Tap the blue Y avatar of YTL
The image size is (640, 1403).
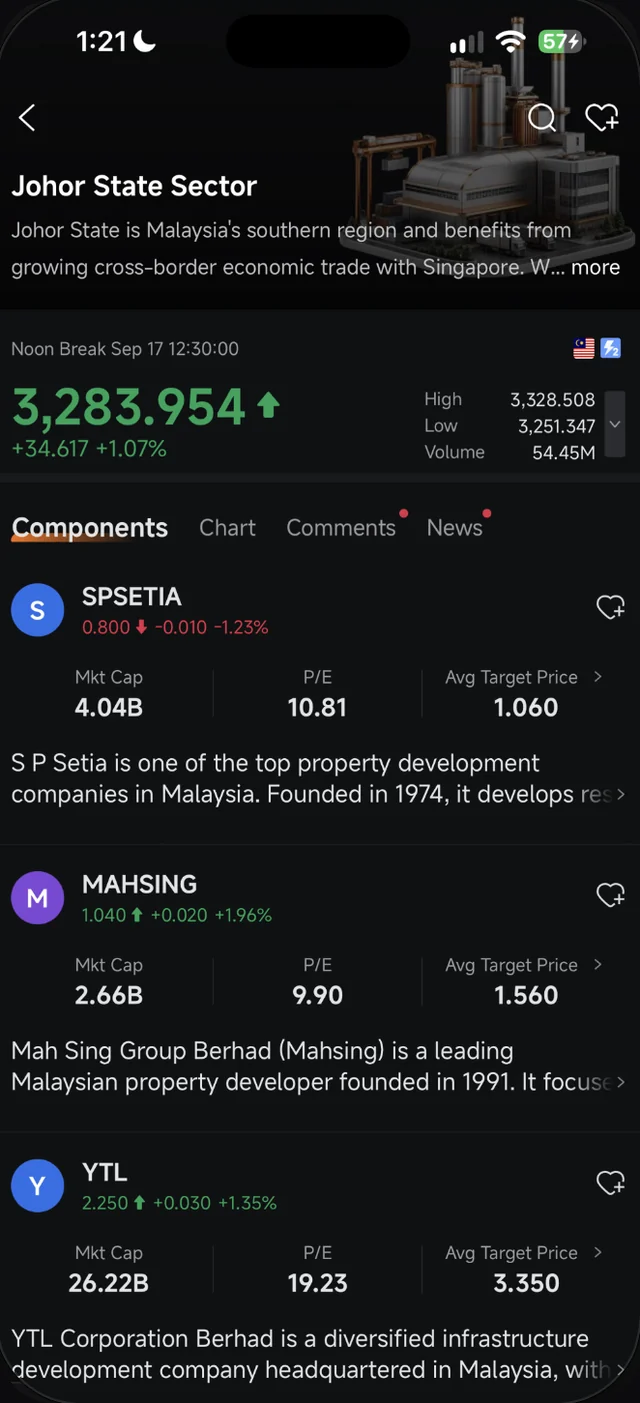coord(37,1186)
